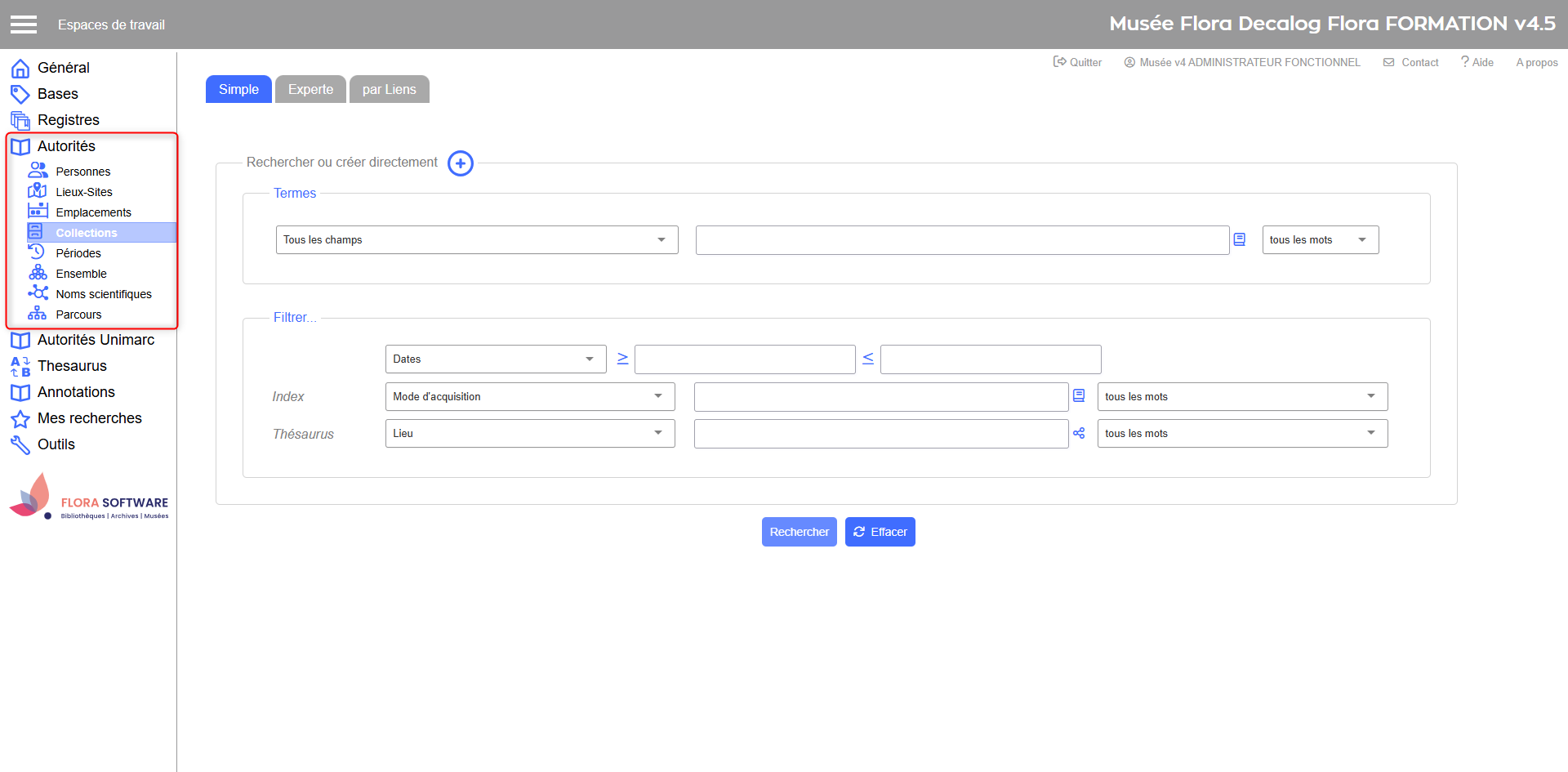Open the Lieu thesaurus dropdown
Screen dimensions: 1568x772
coord(529,434)
